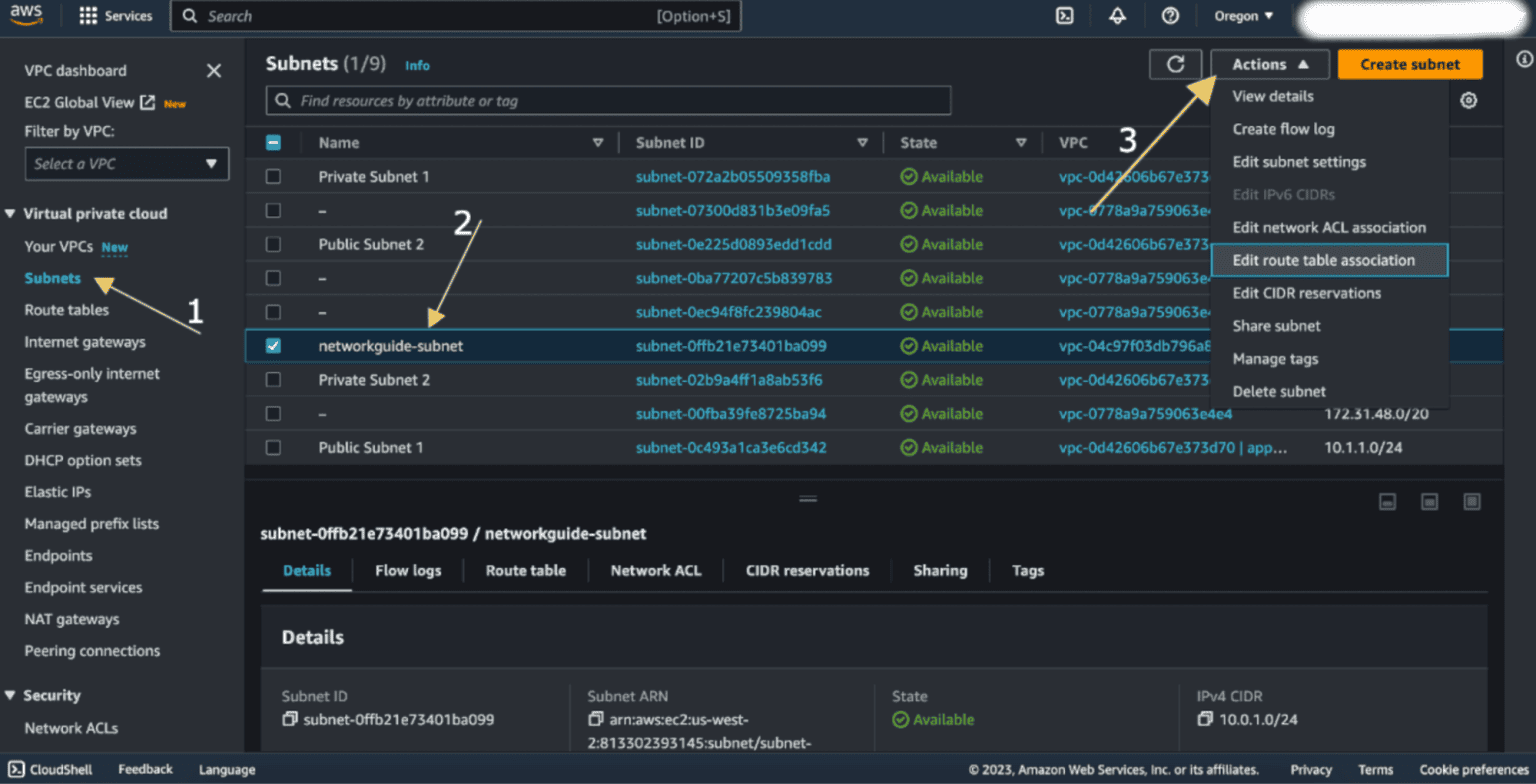This screenshot has height=784, width=1536.
Task: Click the AWS logo home icon
Action: (29, 16)
